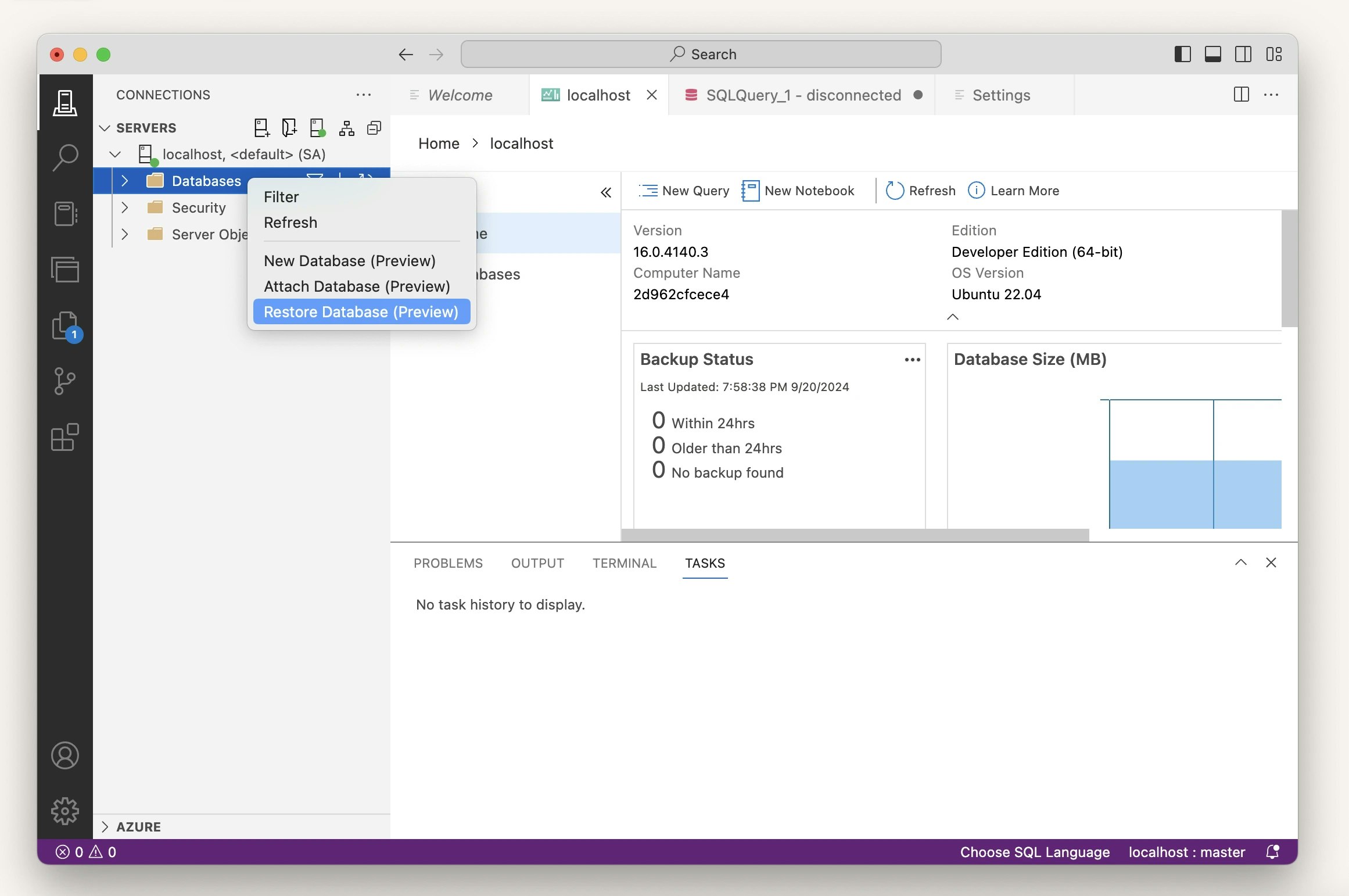The height and width of the screenshot is (896, 1349).
Task: Expand the Server Objects folder
Action: [124, 234]
